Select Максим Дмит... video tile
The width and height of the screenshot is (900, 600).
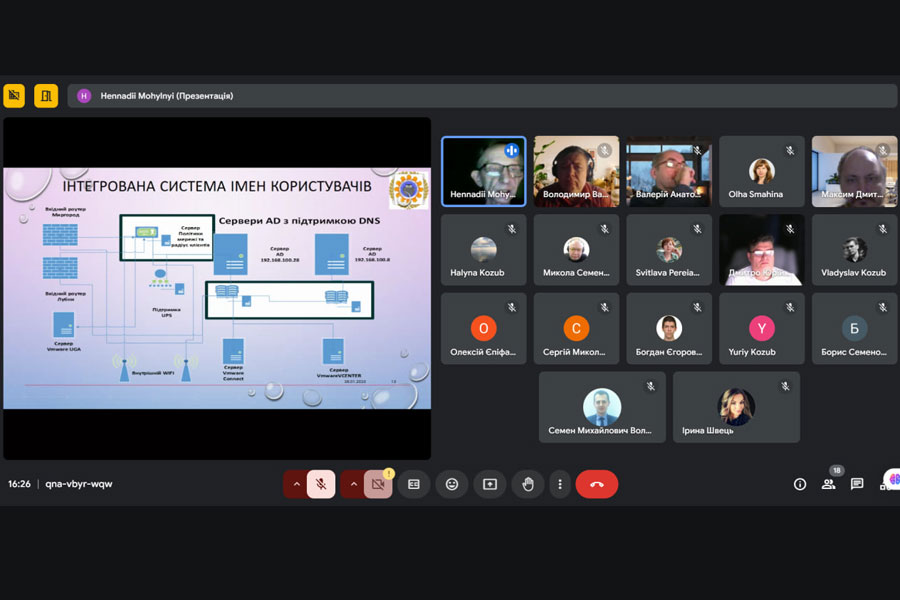point(855,171)
